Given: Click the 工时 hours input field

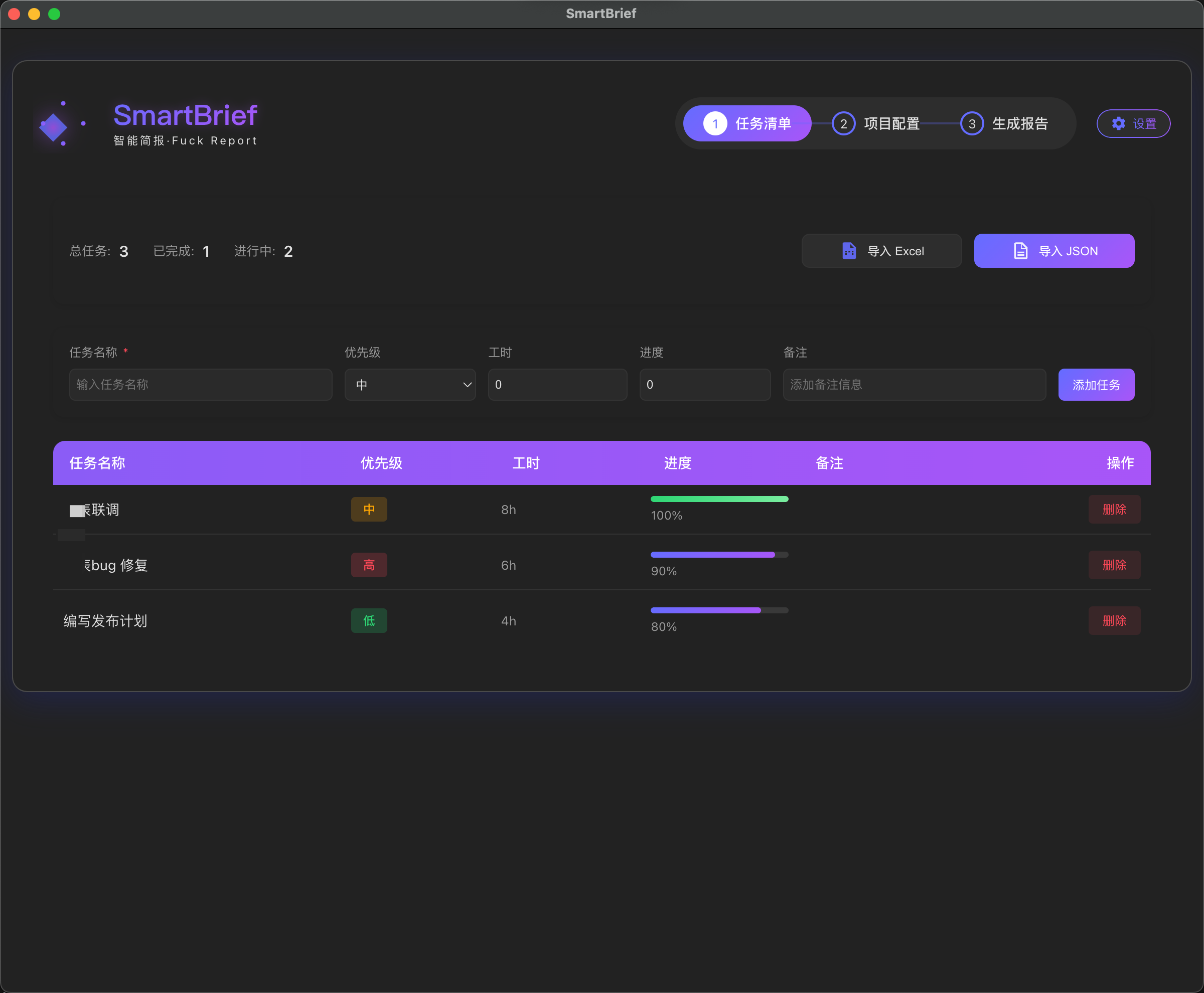Looking at the screenshot, I should click(557, 384).
